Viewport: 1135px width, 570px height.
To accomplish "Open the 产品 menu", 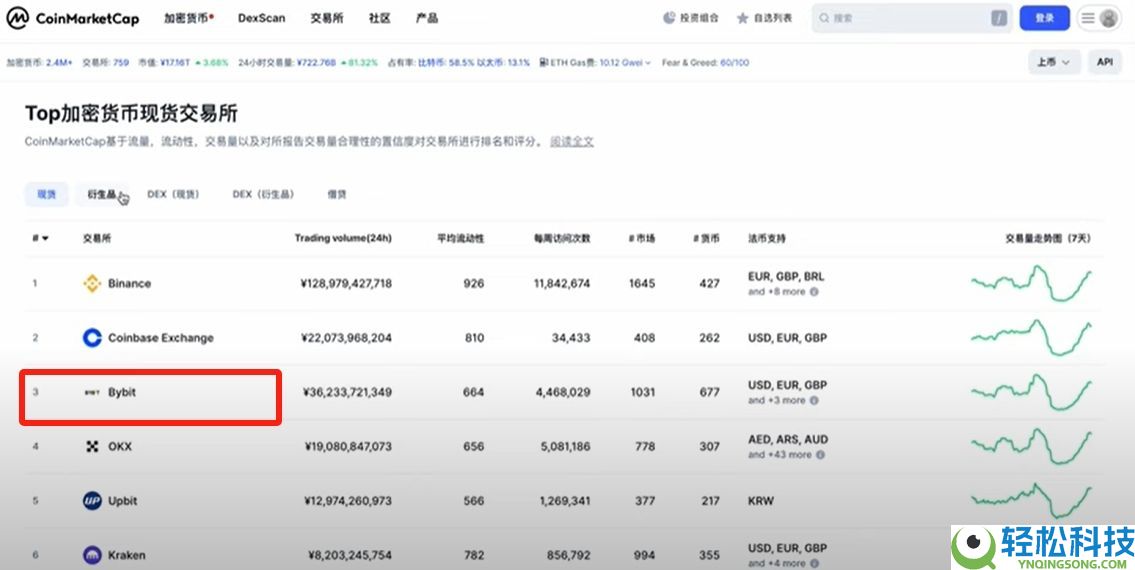I will [x=427, y=18].
